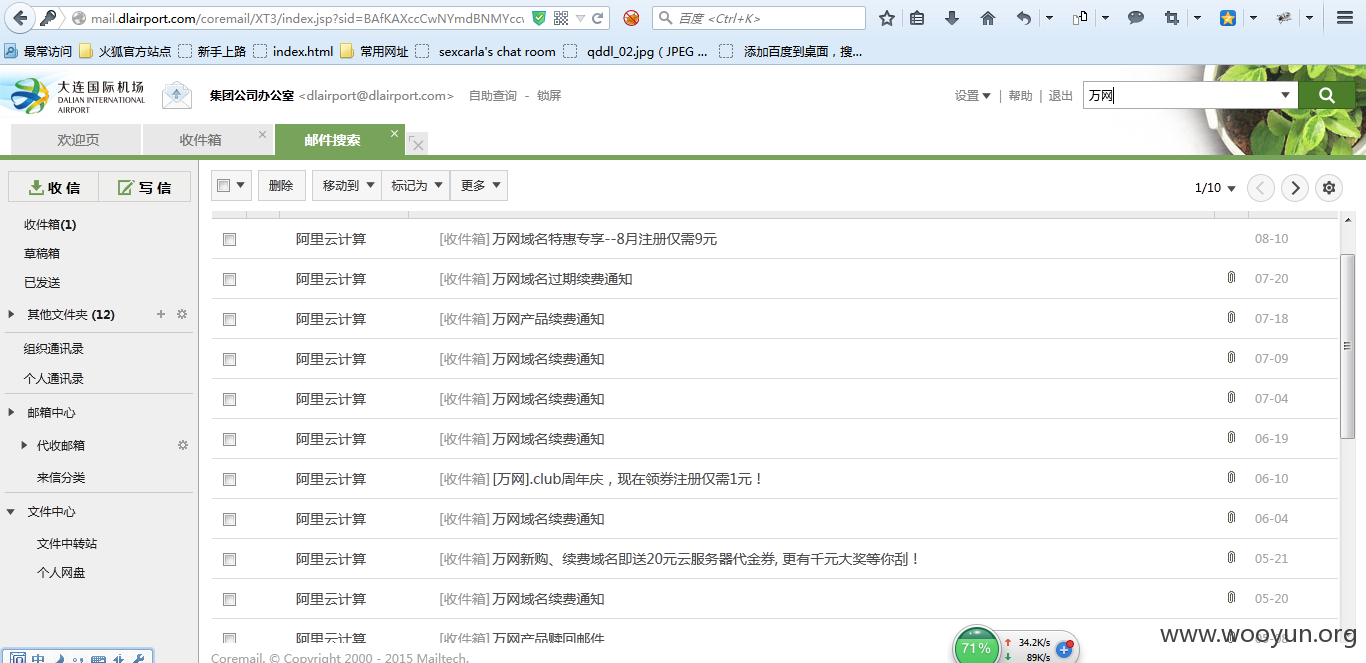The height and width of the screenshot is (663, 1366).
Task: Open the search box options arrow
Action: pos(1286,95)
